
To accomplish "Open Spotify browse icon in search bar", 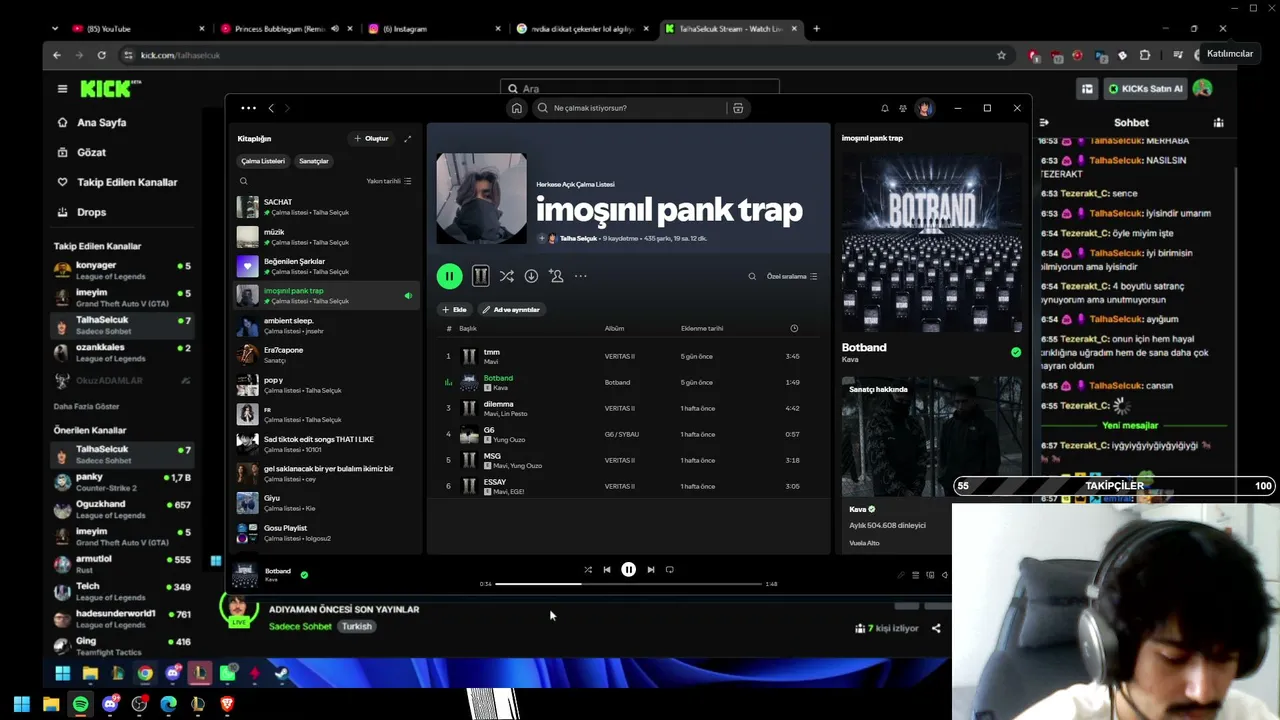I will pyautogui.click(x=738, y=108).
